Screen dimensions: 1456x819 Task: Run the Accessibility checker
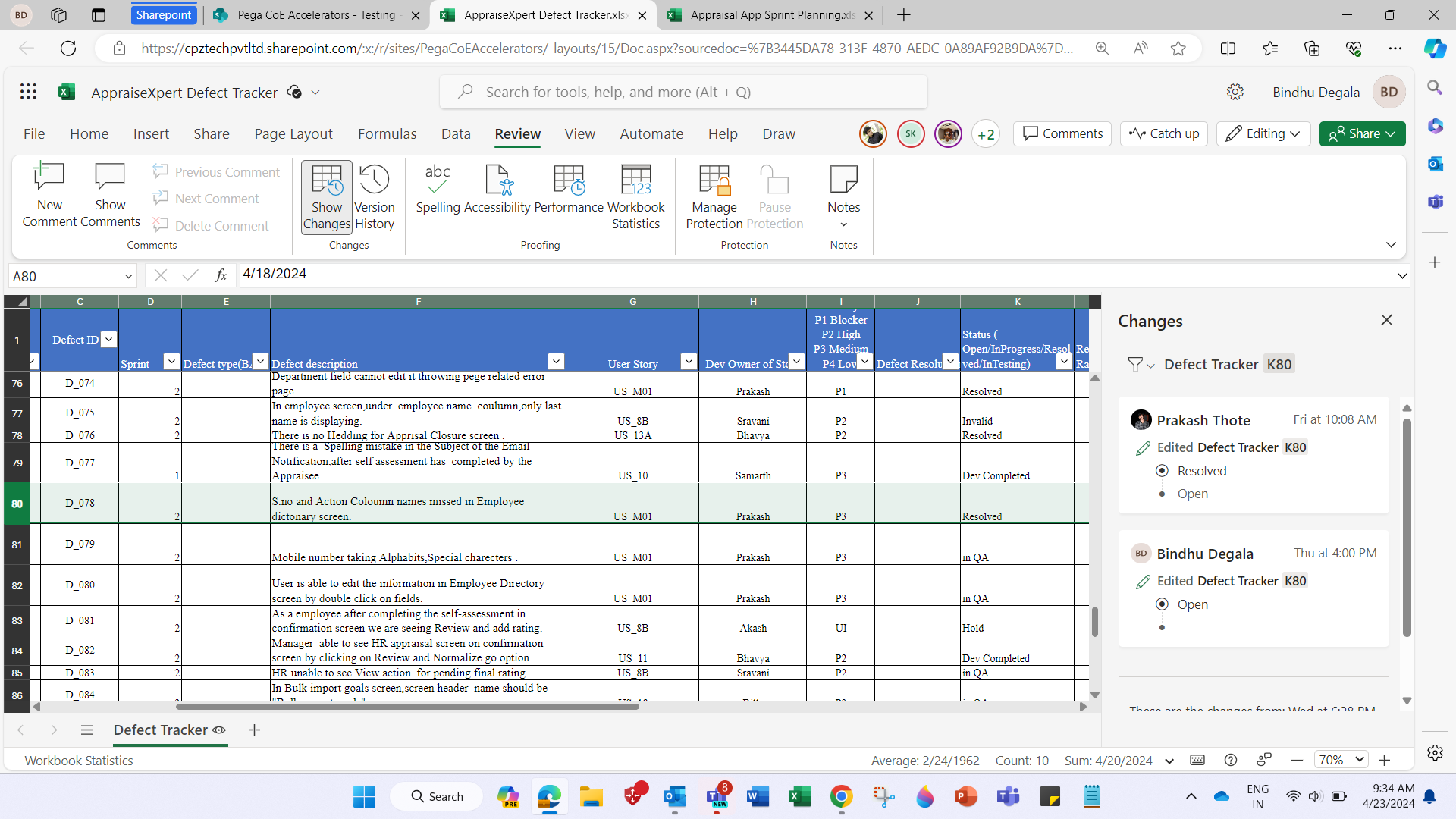497,190
